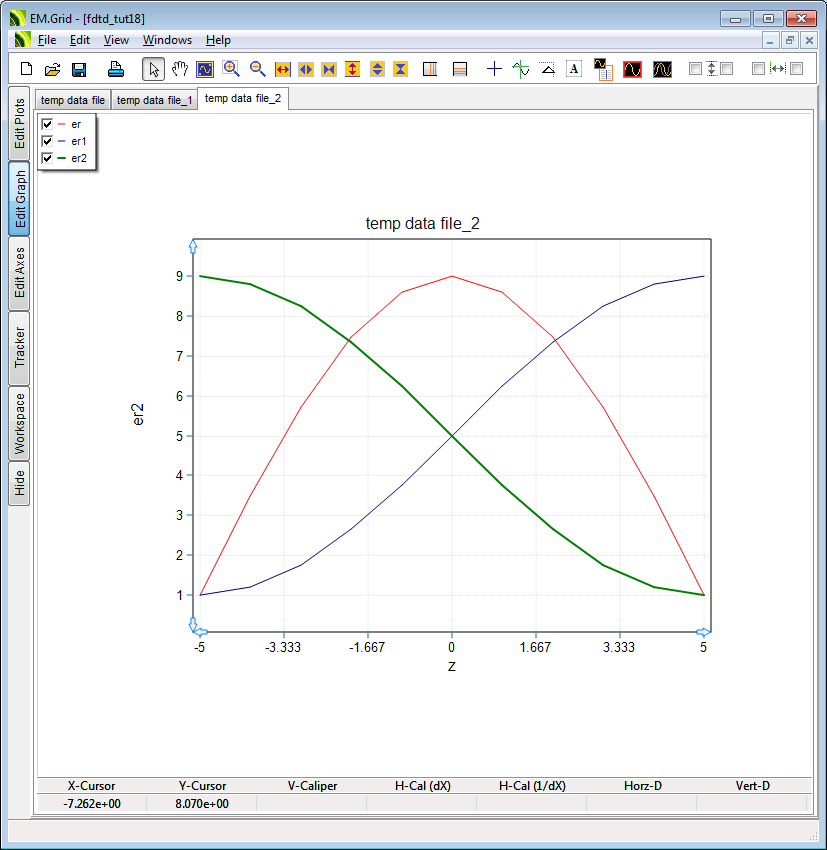Open the Tracker side panel
Image resolution: width=827 pixels, height=850 pixels.
19,347
